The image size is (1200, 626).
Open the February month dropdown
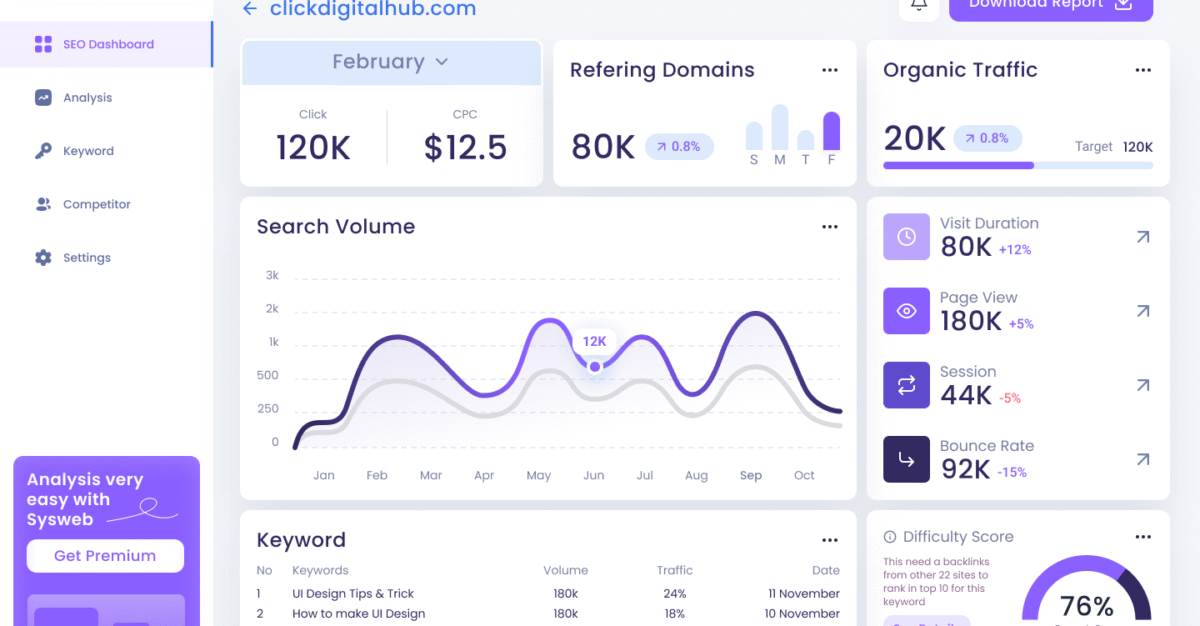coord(390,62)
